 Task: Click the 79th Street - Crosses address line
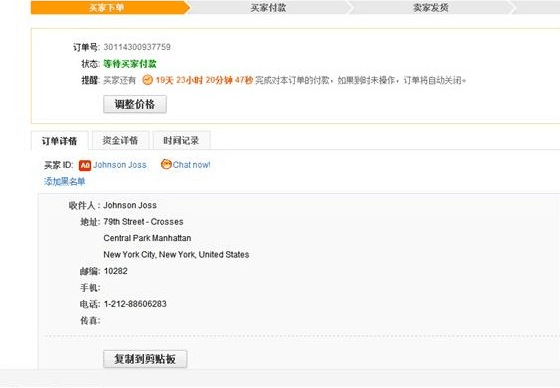pos(144,222)
